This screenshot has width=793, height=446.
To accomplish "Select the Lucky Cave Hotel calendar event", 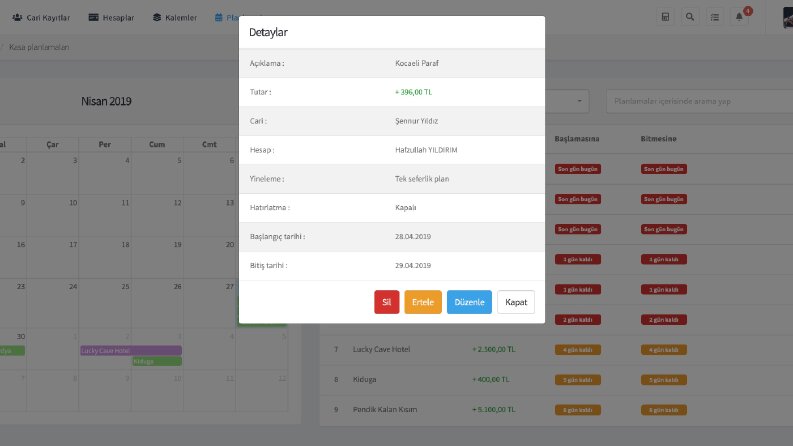I will (x=131, y=350).
